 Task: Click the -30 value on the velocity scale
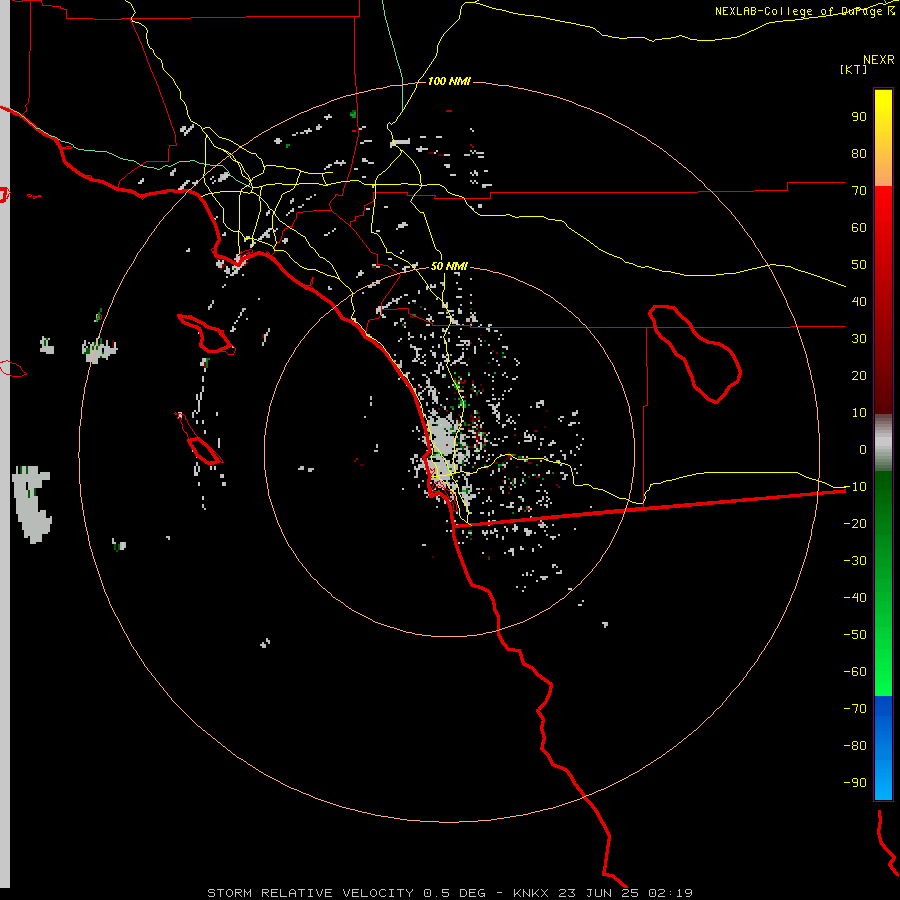pyautogui.click(x=855, y=561)
